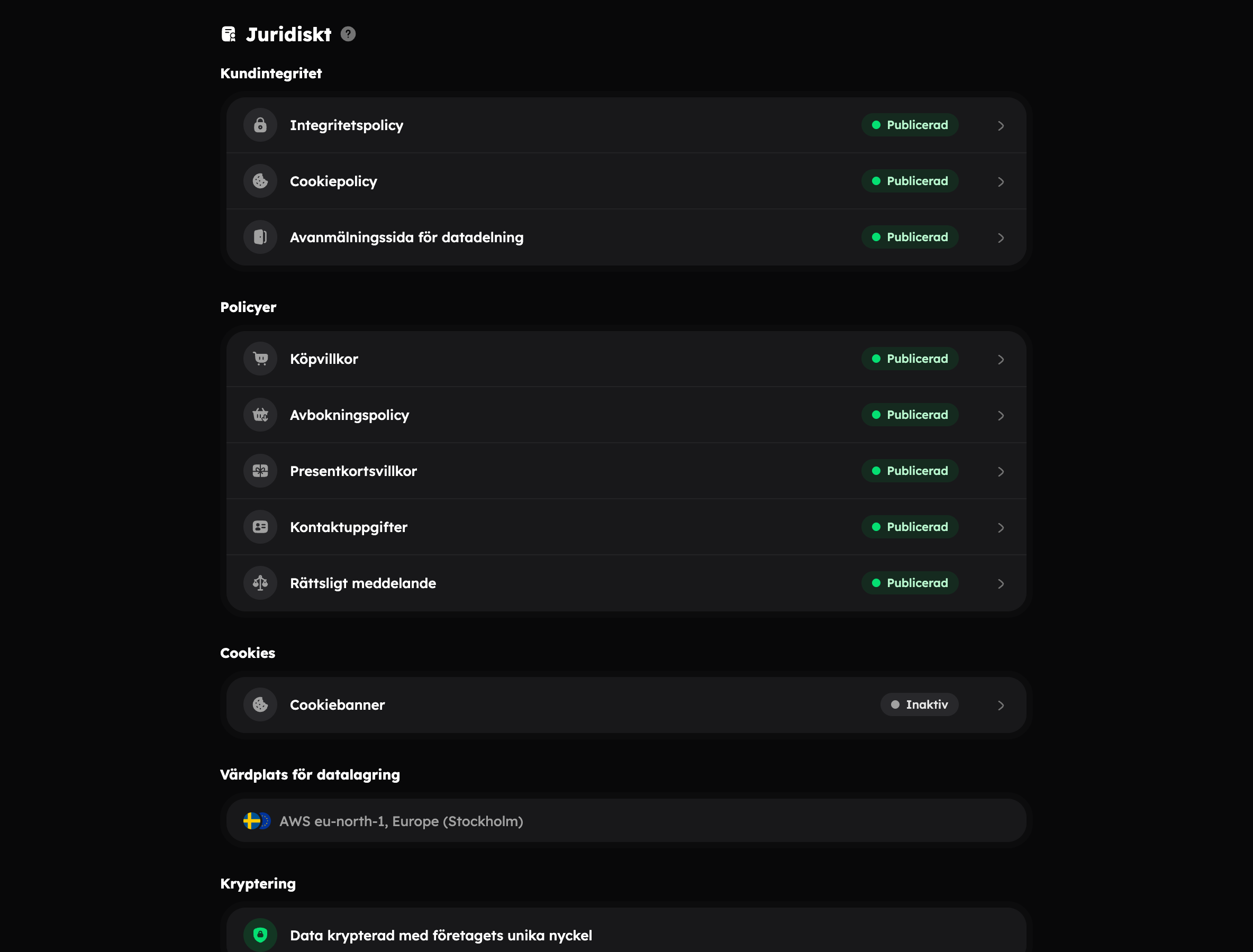Click the lock icon for Integritetspolicy
Viewport: 1253px width, 952px height.
[x=260, y=125]
